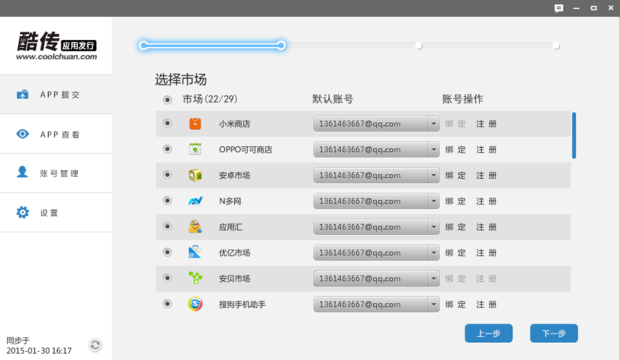The image size is (620, 360).
Task: Open the N多网 account dropdown
Action: (434, 201)
